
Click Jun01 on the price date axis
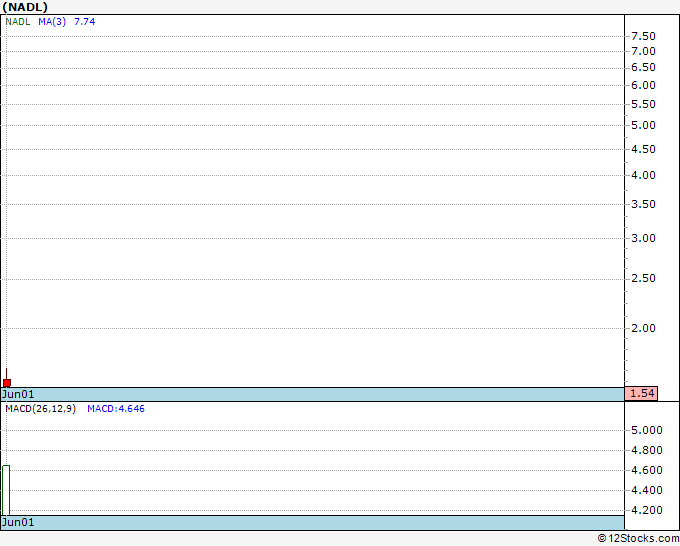coord(18,394)
